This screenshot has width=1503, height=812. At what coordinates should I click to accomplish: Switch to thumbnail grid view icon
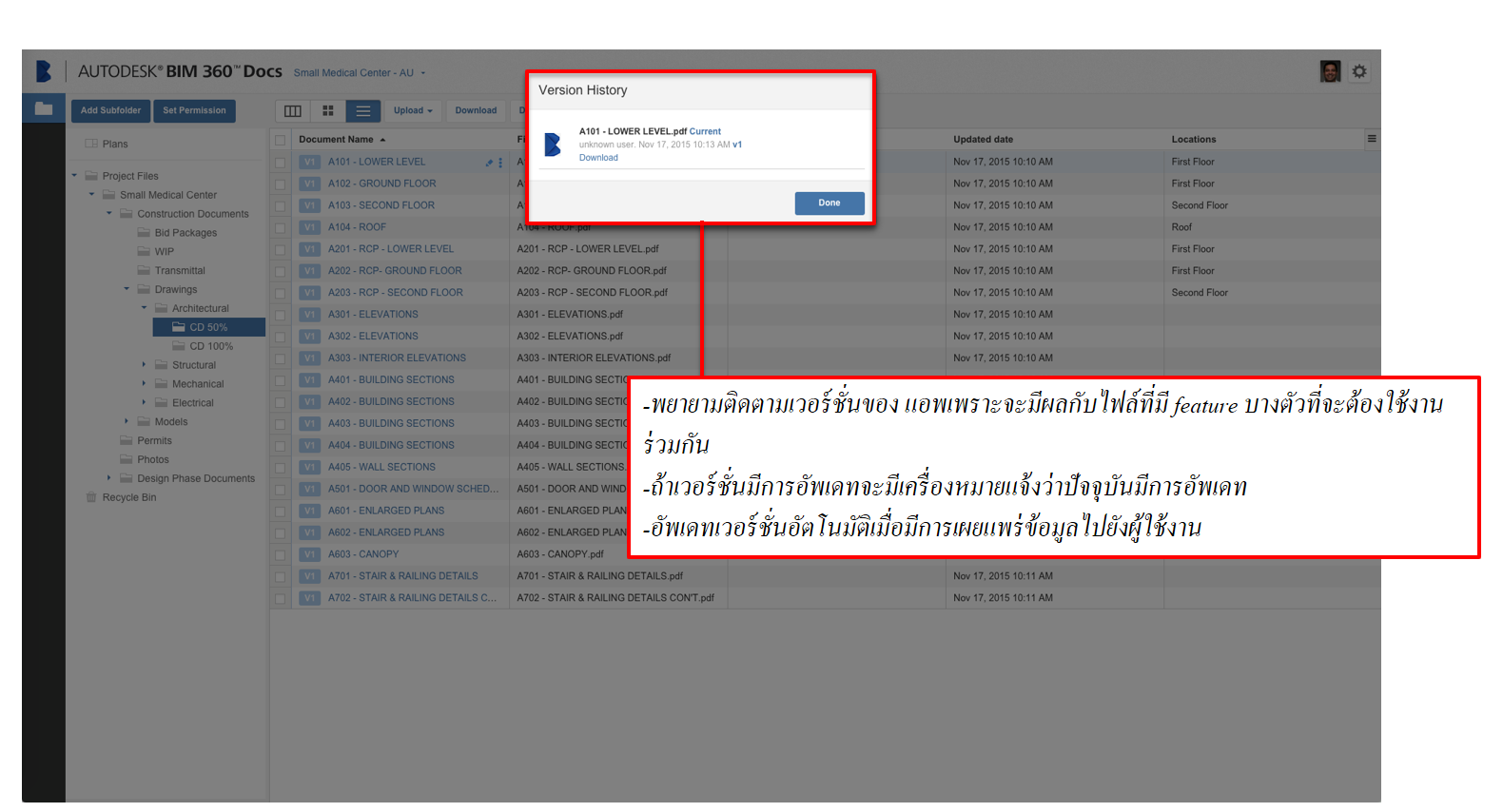[x=328, y=111]
